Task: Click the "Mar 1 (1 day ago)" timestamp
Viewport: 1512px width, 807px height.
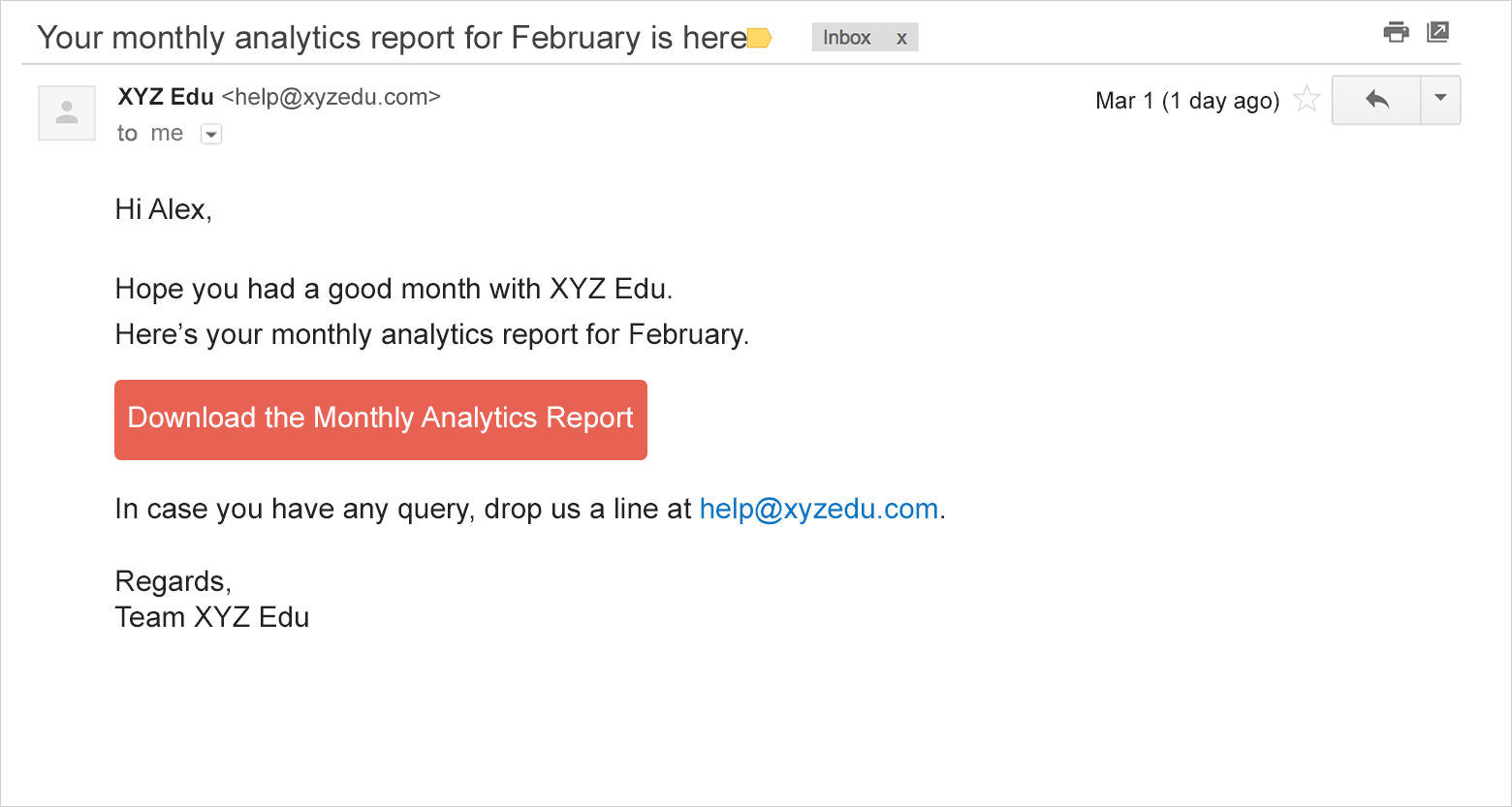Action: click(x=1187, y=101)
